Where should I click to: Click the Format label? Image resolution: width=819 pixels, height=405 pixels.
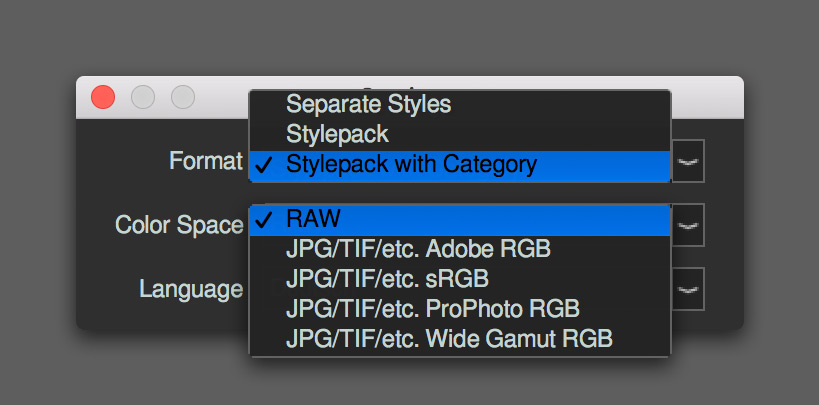(x=206, y=161)
